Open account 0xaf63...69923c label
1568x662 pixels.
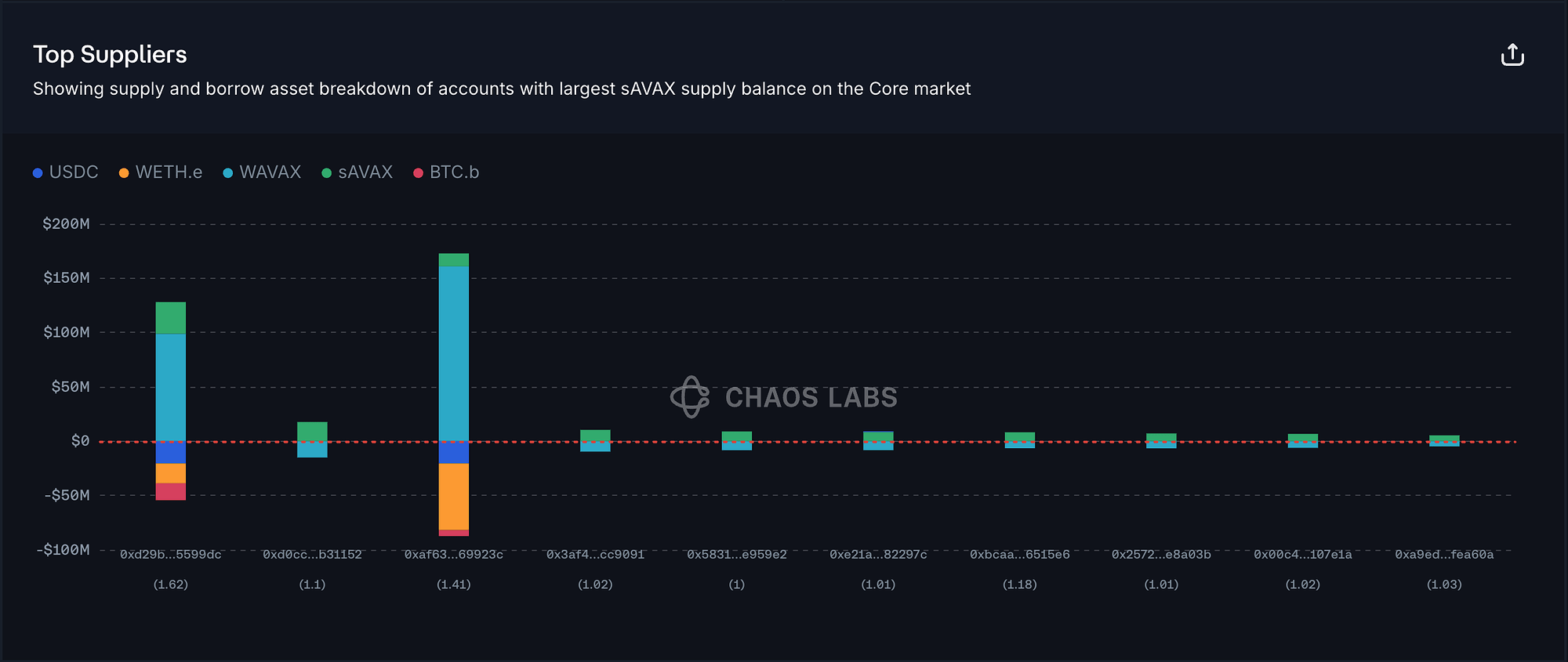(454, 555)
